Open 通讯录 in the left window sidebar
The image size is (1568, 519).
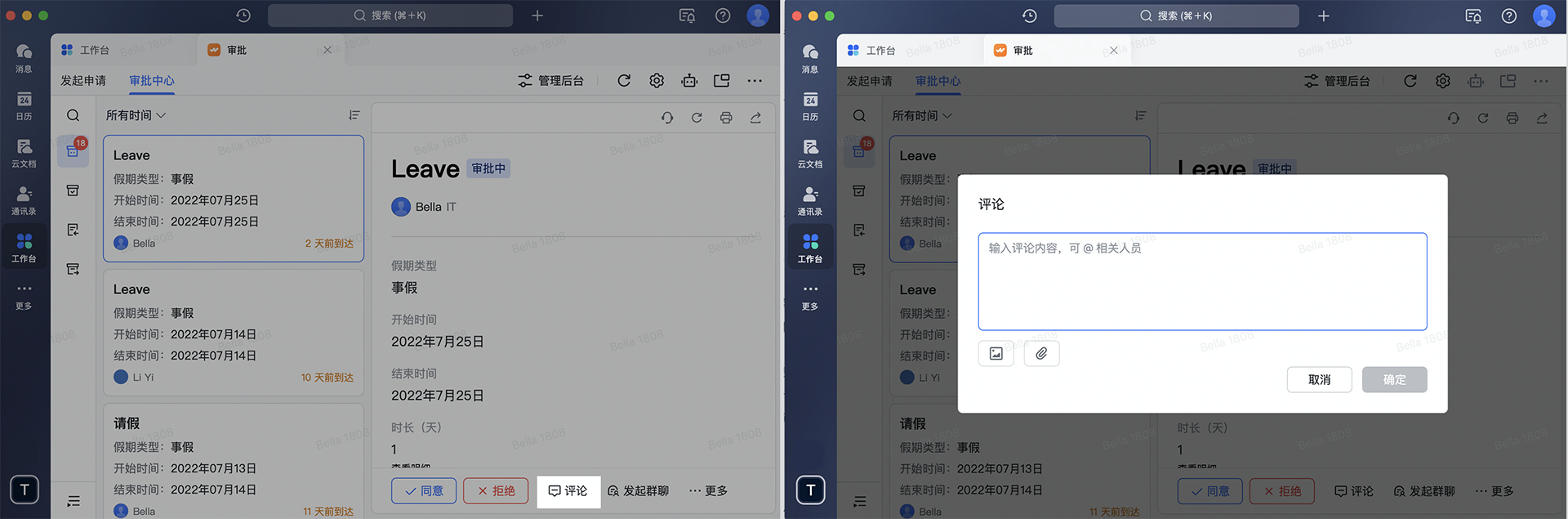[x=24, y=200]
